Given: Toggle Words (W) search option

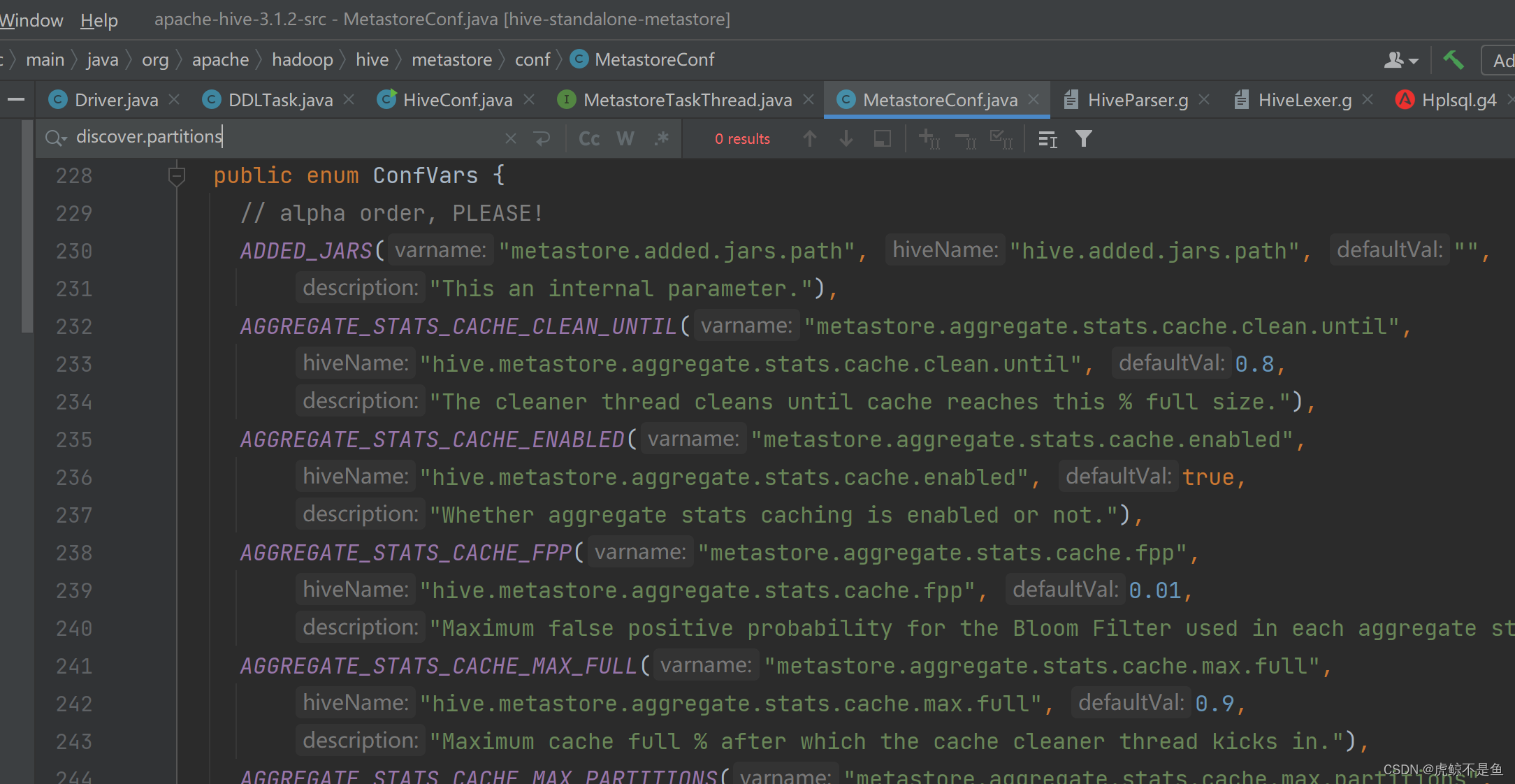Looking at the screenshot, I should pyautogui.click(x=625, y=138).
